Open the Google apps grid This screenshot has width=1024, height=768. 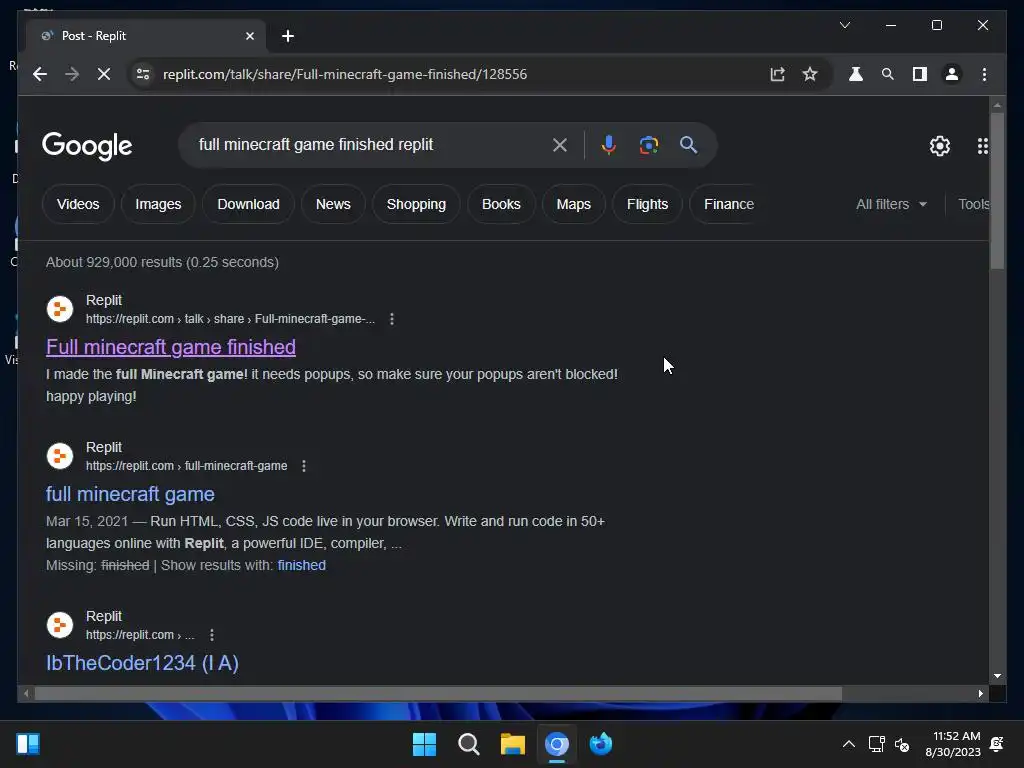point(982,146)
